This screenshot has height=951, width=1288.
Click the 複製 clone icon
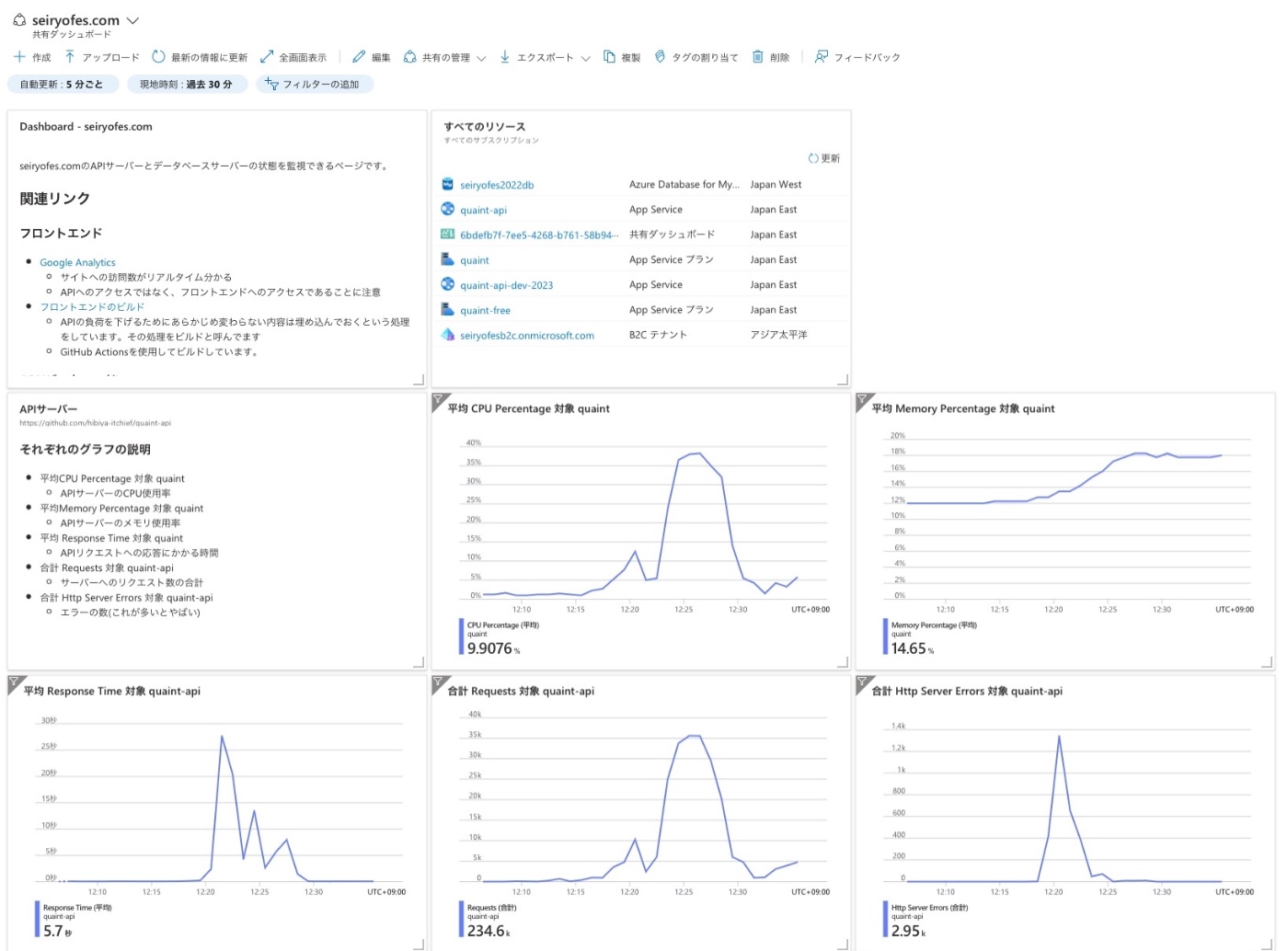click(x=609, y=57)
